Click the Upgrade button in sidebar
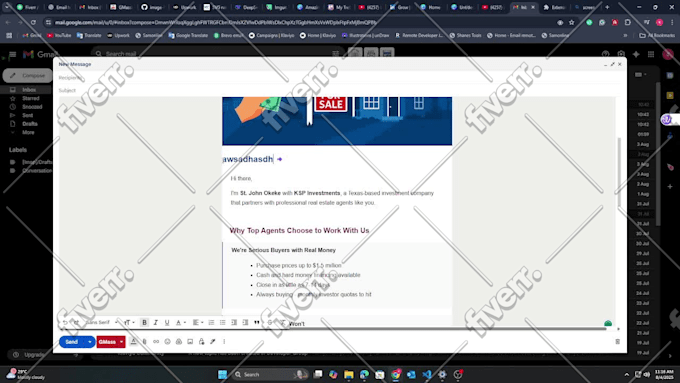Image resolution: width=680 pixels, height=383 pixels. pyautogui.click(x=34, y=355)
